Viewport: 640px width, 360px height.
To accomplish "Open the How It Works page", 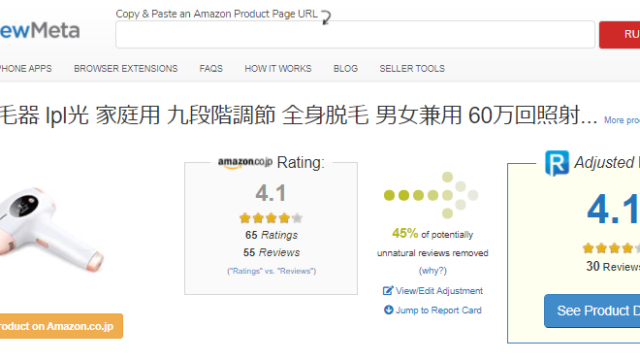I will coord(278,69).
